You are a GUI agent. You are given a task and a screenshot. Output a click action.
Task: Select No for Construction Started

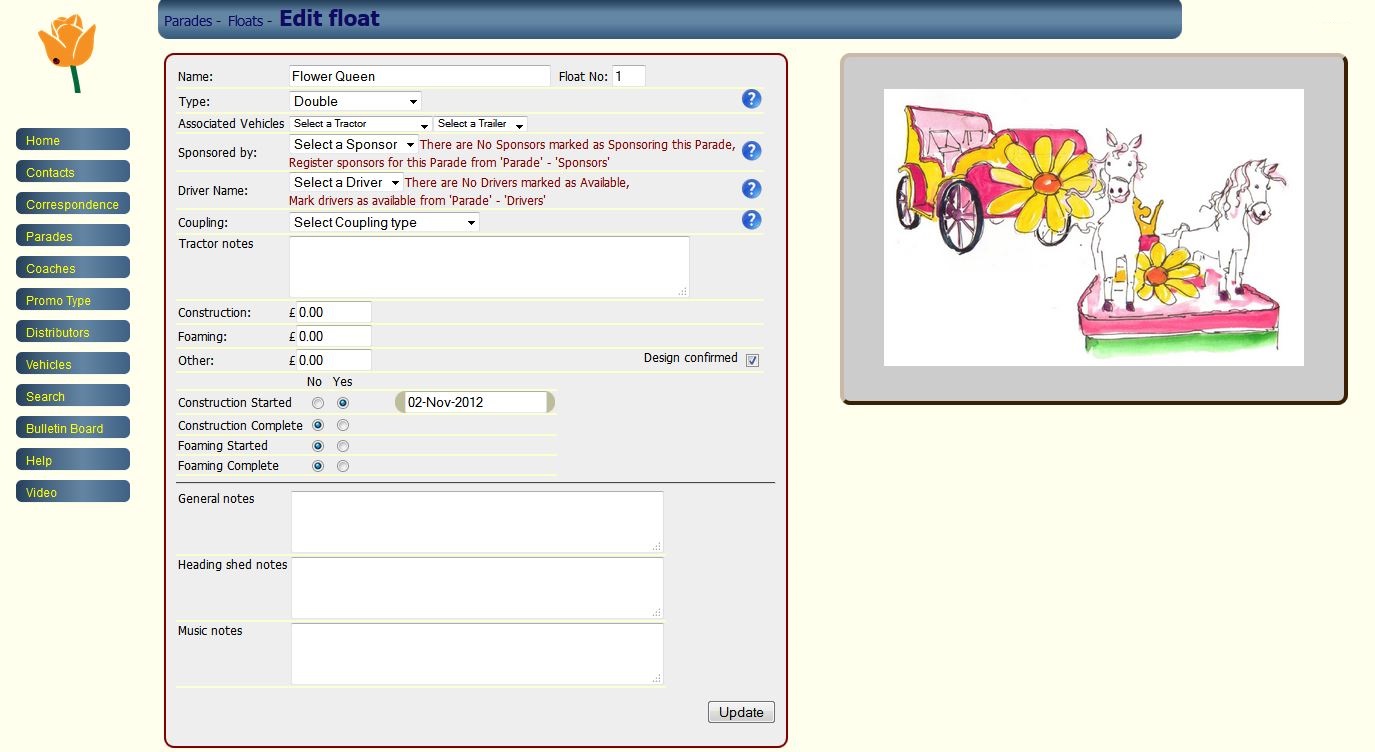(318, 403)
